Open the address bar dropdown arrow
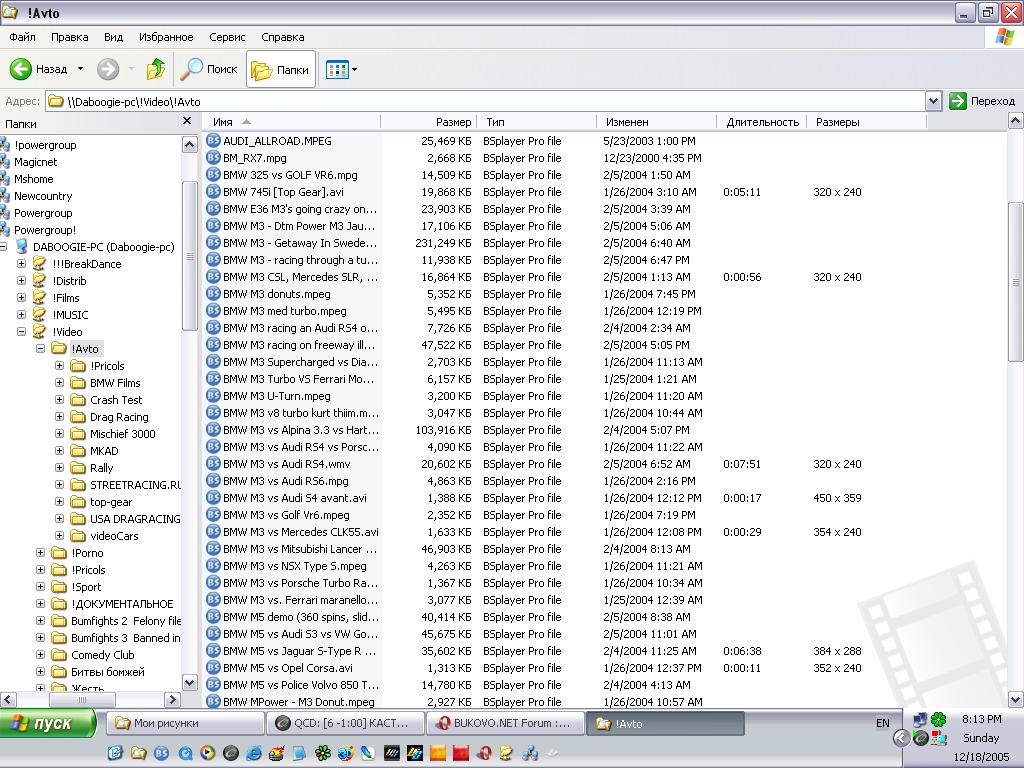Viewport: 1024px width, 768px height. 933,101
